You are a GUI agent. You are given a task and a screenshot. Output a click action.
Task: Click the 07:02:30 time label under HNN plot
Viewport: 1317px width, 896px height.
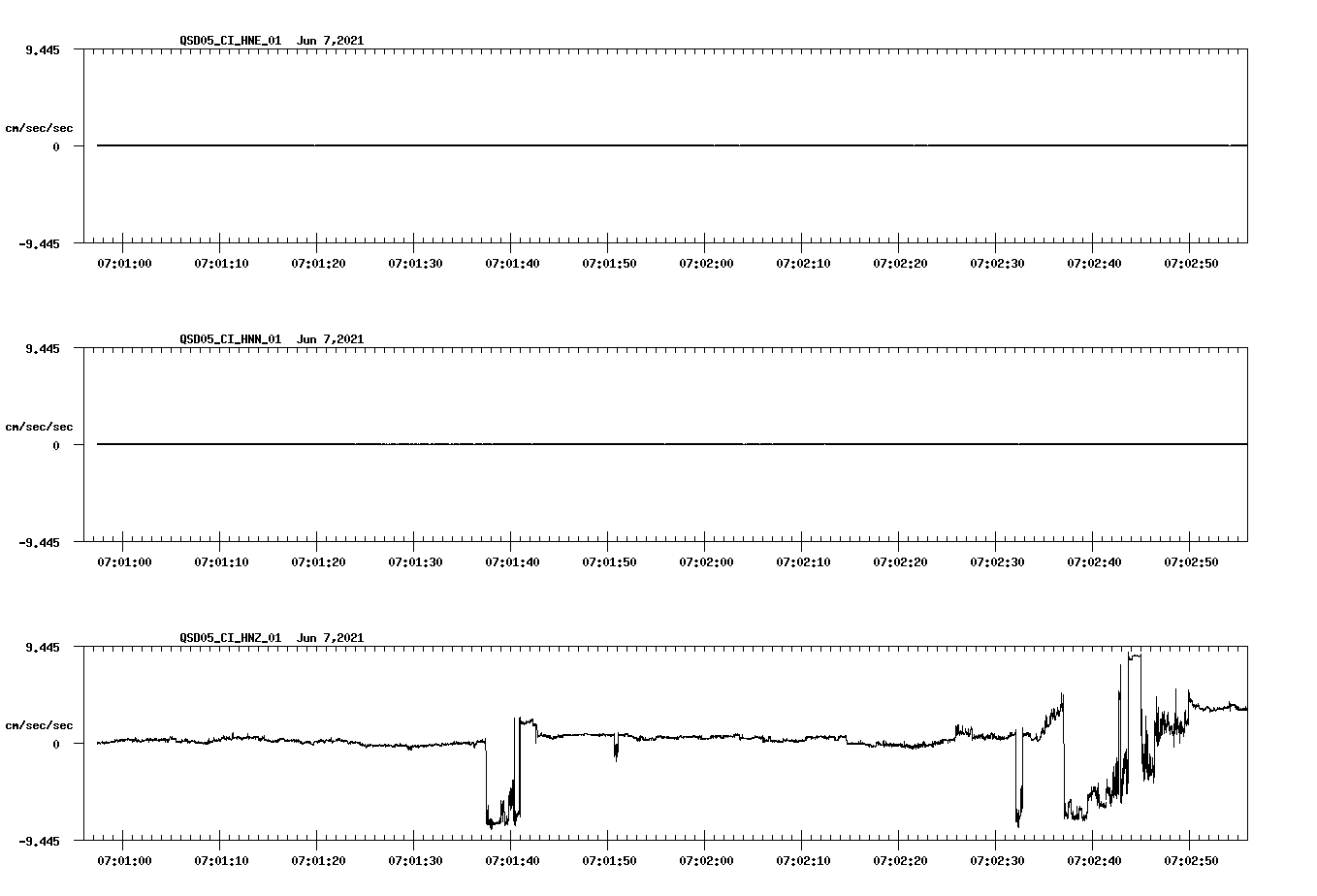(x=997, y=561)
